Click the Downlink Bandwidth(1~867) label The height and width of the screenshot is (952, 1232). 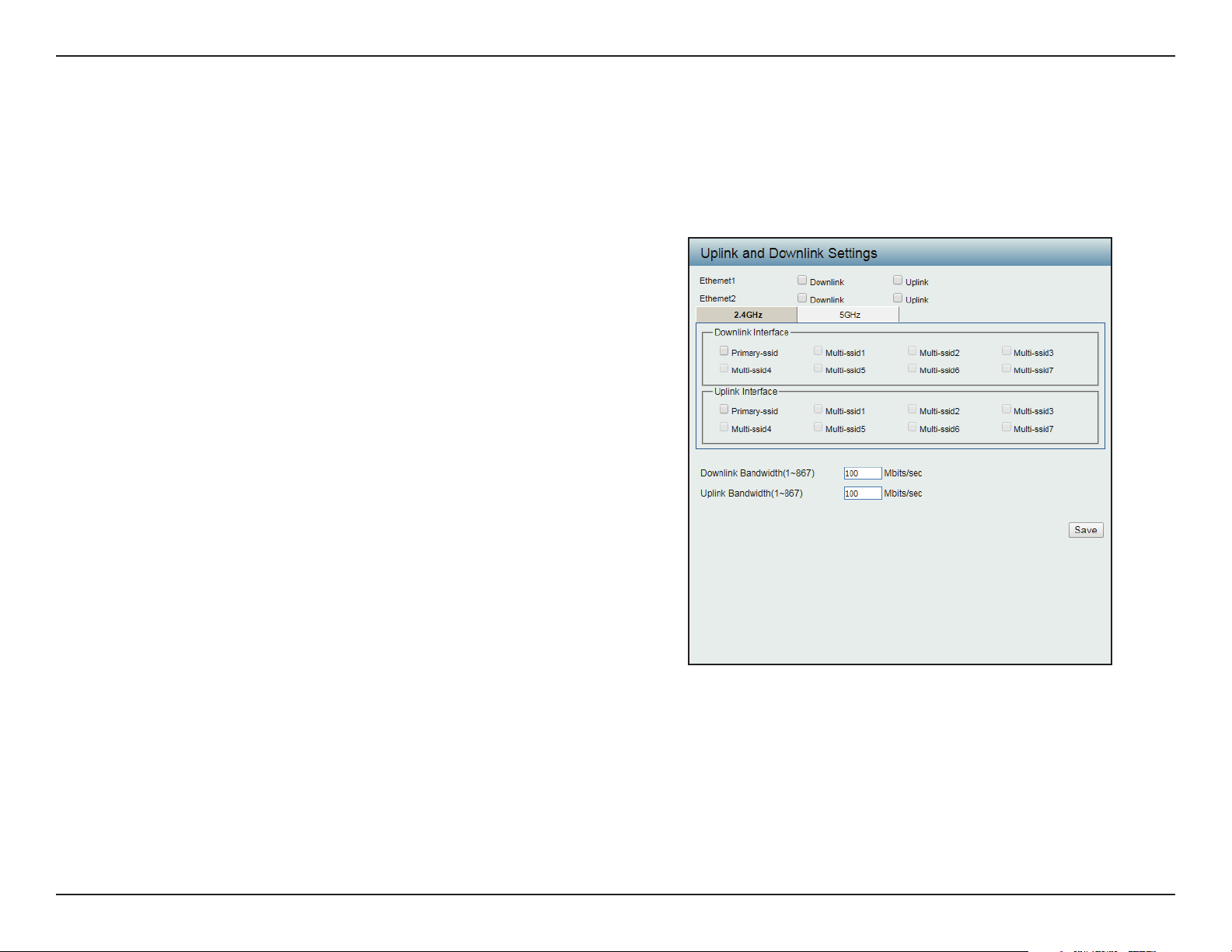point(757,473)
